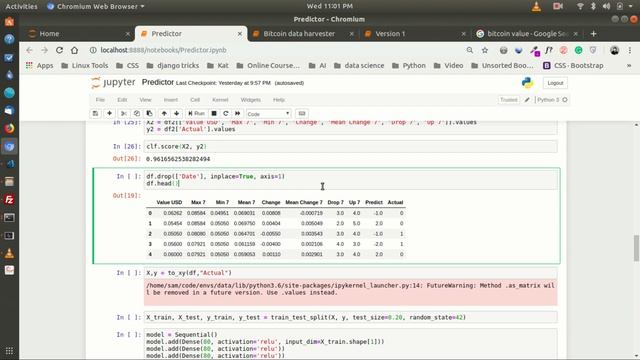Image resolution: width=640 pixels, height=360 pixels.
Task: Move selected cell up arrow
Action: [164, 113]
